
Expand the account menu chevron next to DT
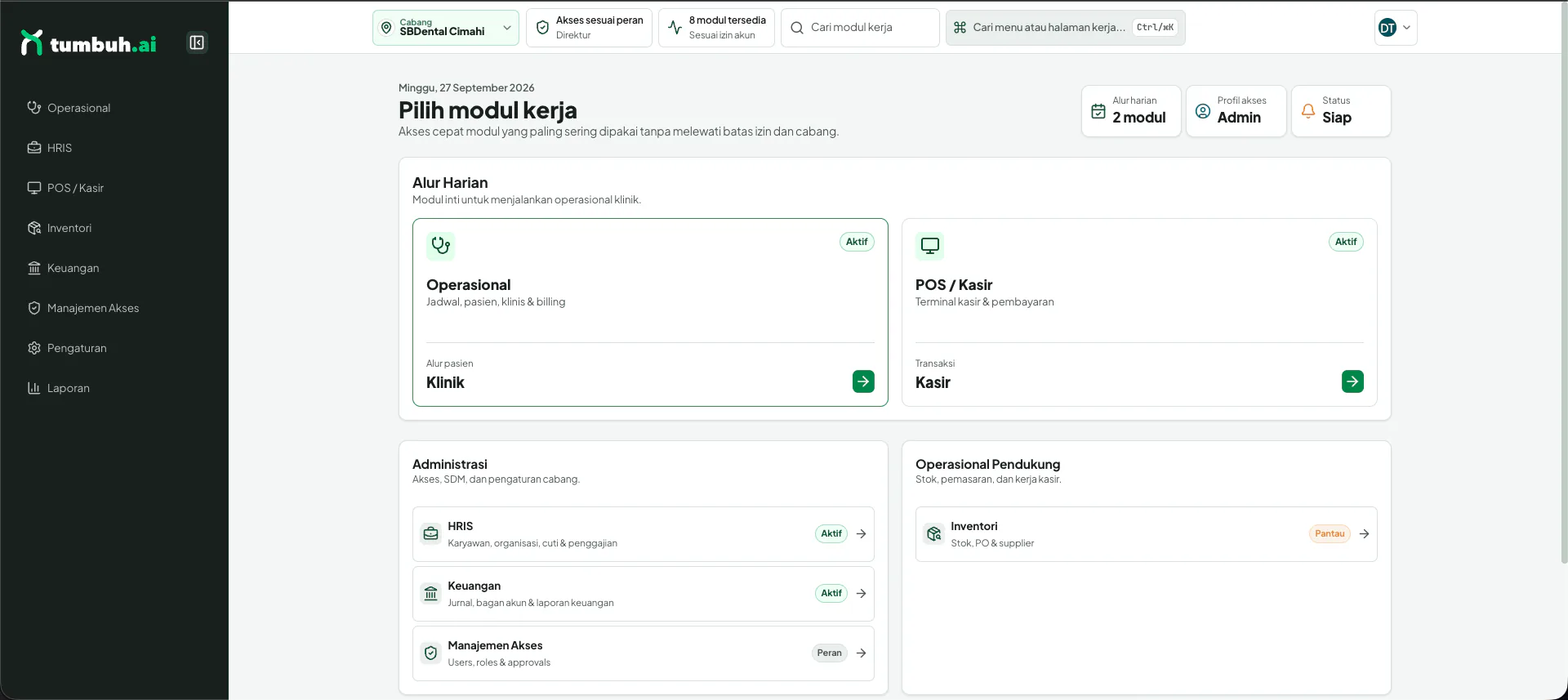pos(1406,28)
